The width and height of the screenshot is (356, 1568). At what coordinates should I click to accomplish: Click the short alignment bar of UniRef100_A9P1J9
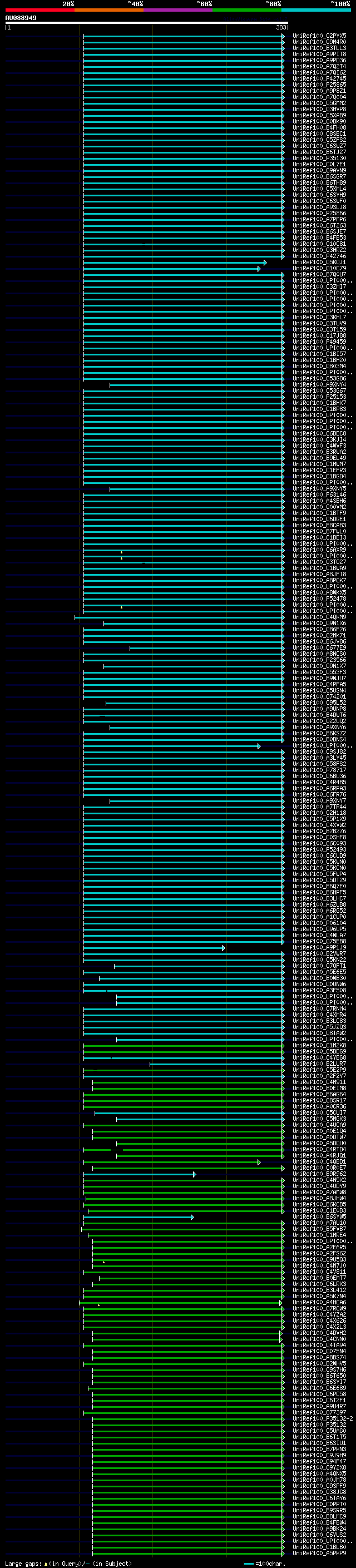click(154, 948)
